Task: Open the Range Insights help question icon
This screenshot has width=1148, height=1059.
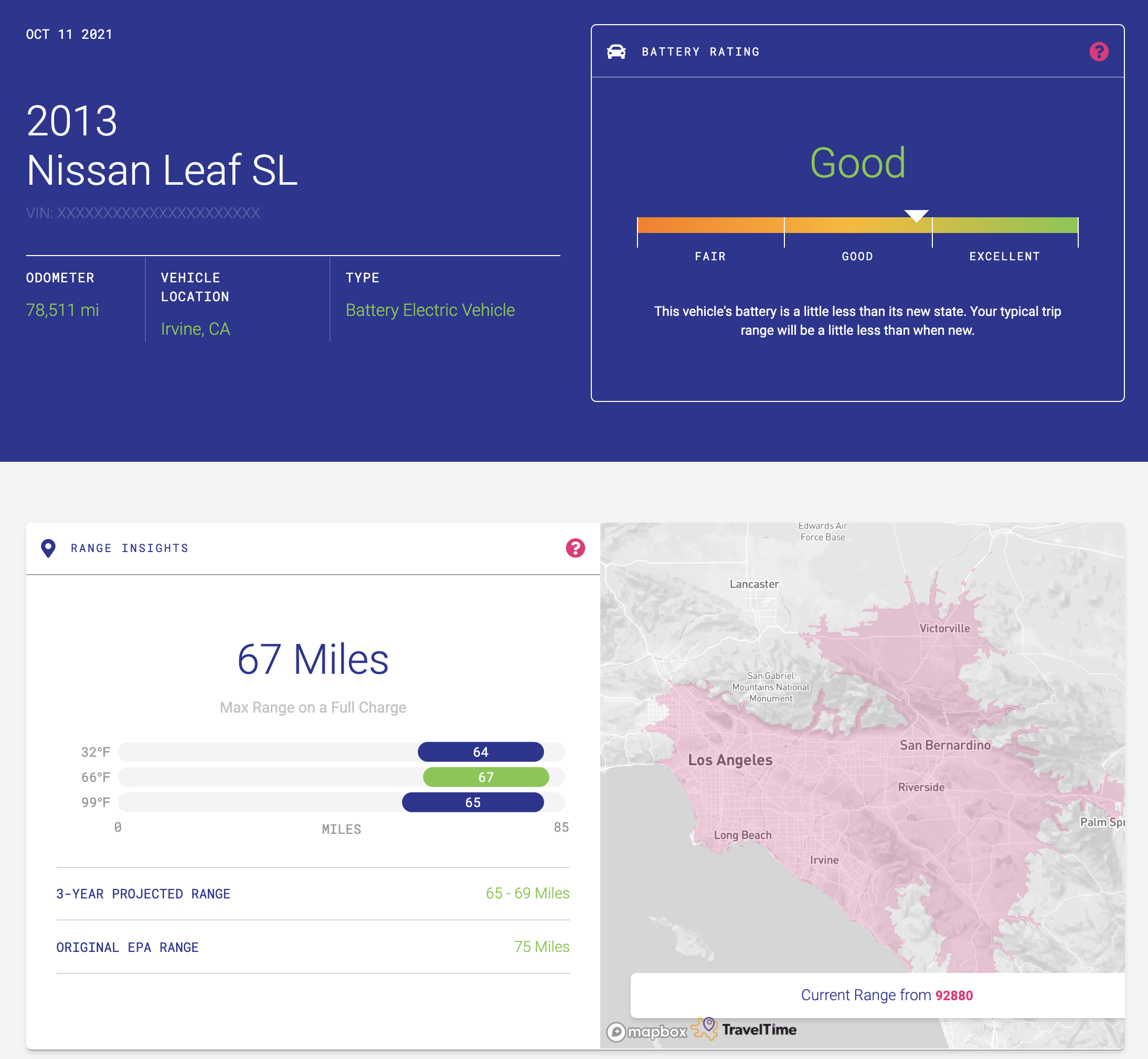Action: pyautogui.click(x=575, y=548)
